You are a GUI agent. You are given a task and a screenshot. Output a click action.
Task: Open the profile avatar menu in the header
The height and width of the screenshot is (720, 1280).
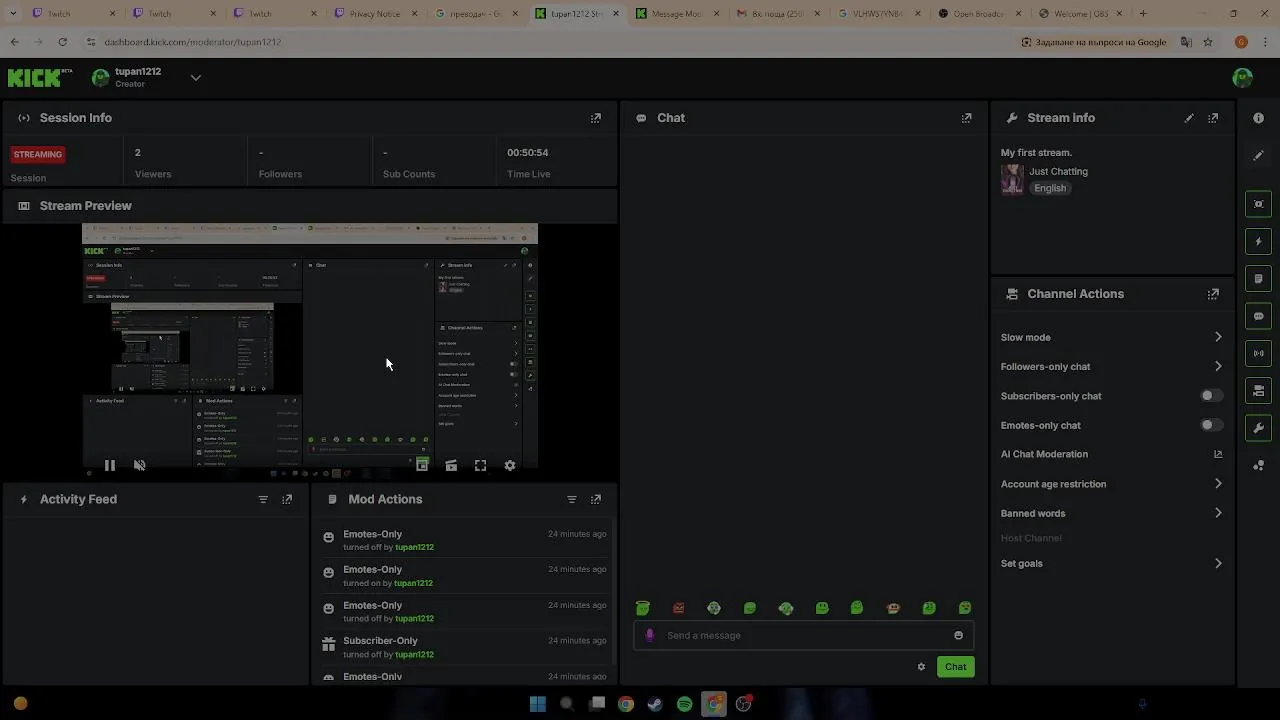click(1242, 78)
